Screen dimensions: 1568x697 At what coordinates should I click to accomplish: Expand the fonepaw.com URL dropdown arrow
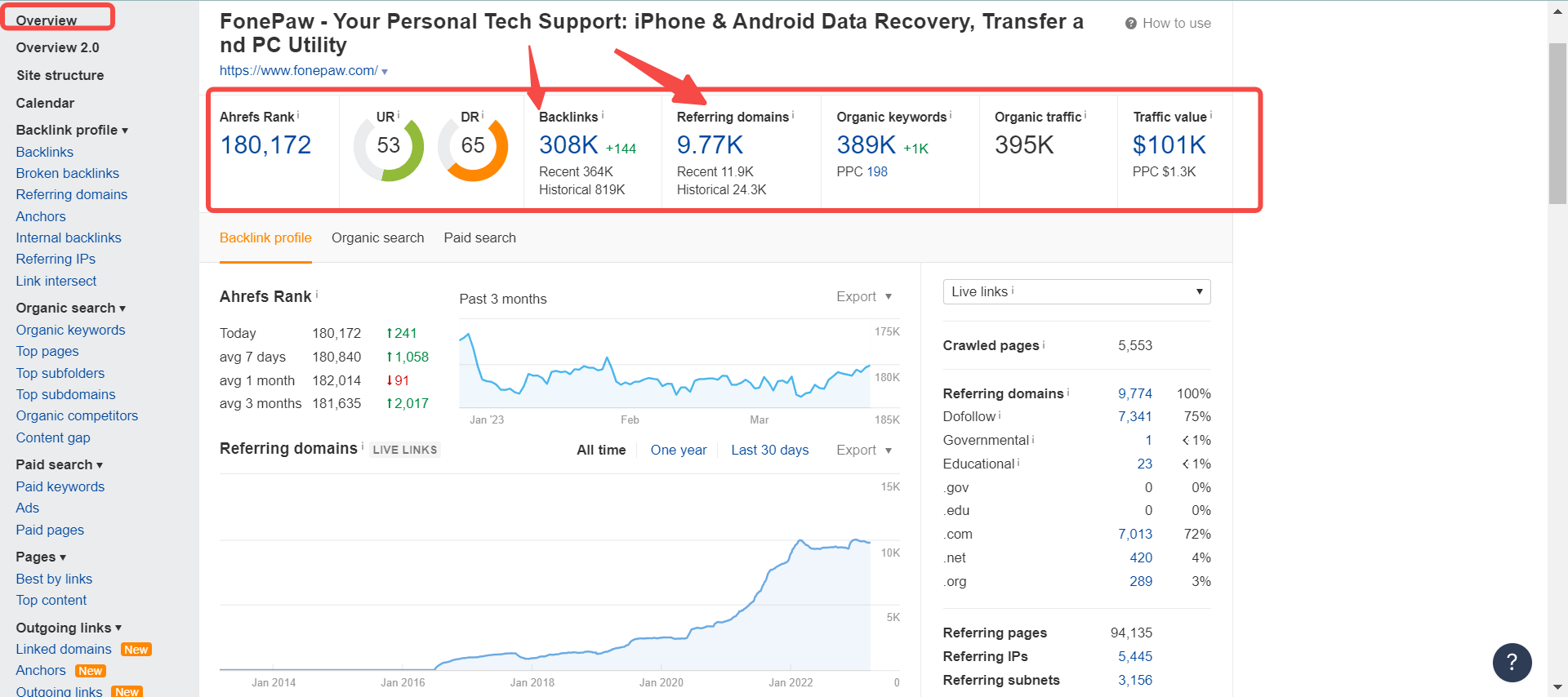click(385, 72)
